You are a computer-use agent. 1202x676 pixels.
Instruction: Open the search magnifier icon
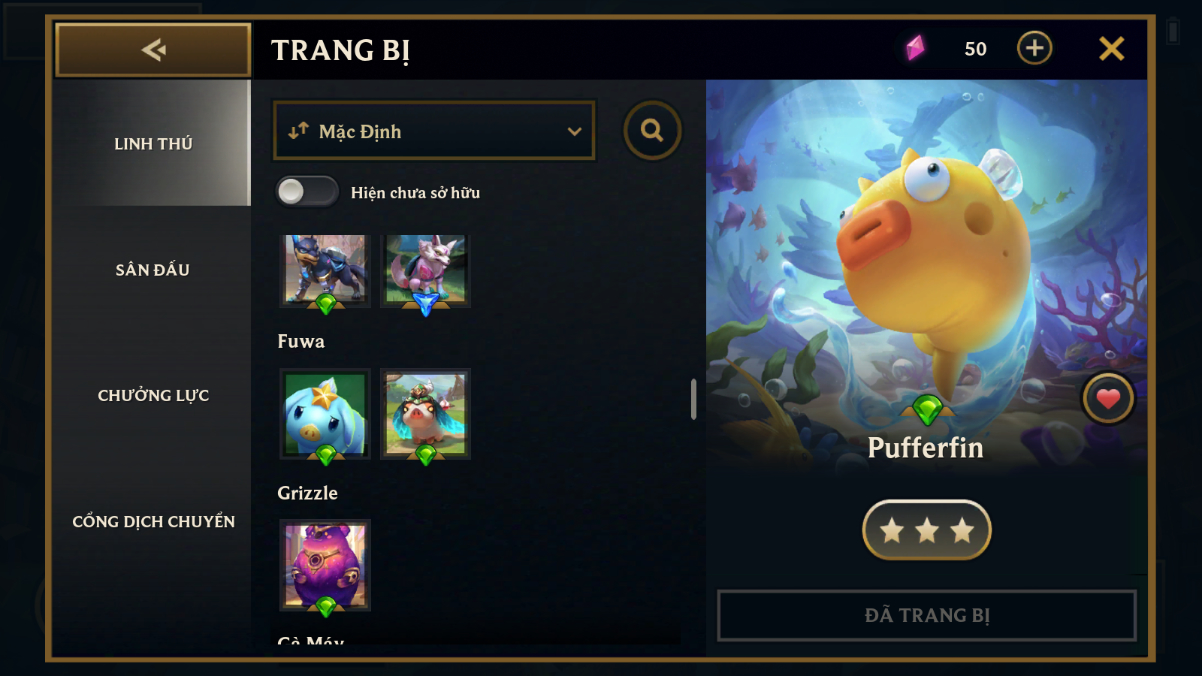click(x=653, y=130)
